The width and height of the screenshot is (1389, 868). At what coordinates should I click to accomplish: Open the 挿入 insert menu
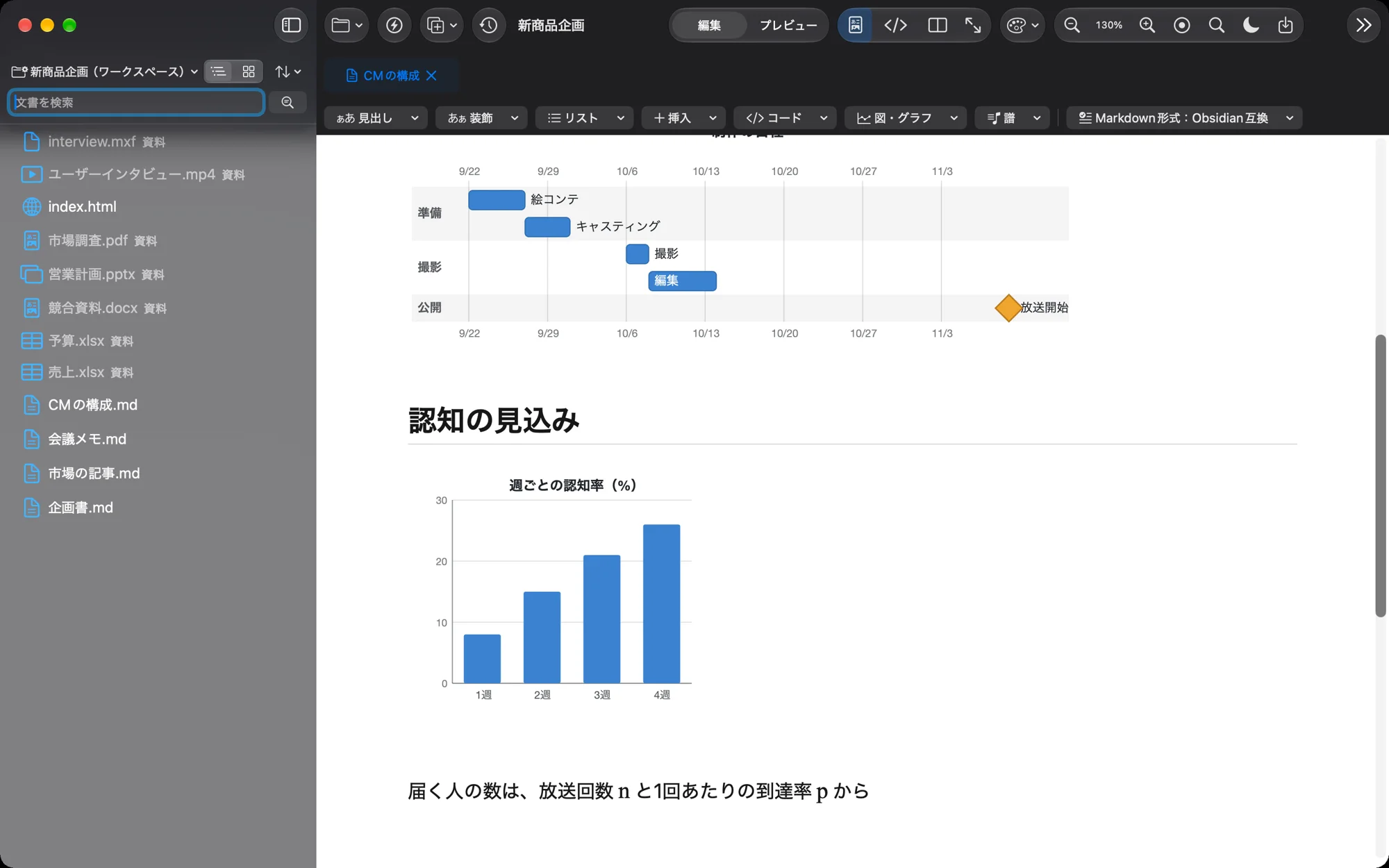[684, 118]
